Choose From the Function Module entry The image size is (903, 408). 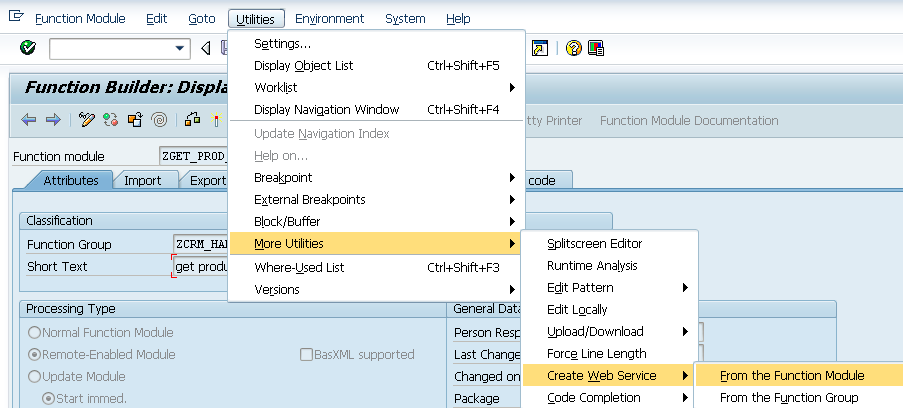[792, 376]
